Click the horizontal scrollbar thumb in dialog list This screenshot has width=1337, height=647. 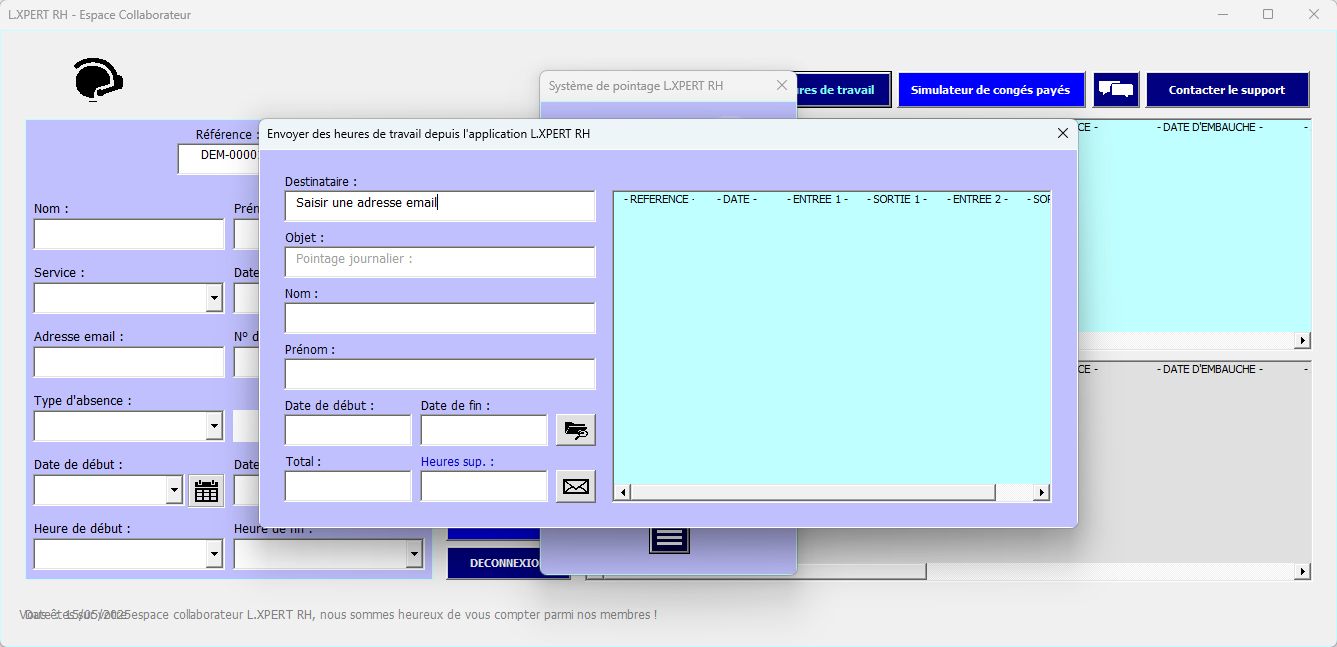(813, 492)
